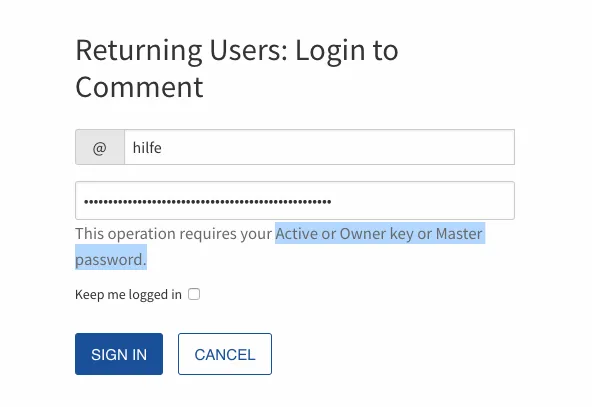
Task: Click the @ symbol prefix box
Action: 100,147
